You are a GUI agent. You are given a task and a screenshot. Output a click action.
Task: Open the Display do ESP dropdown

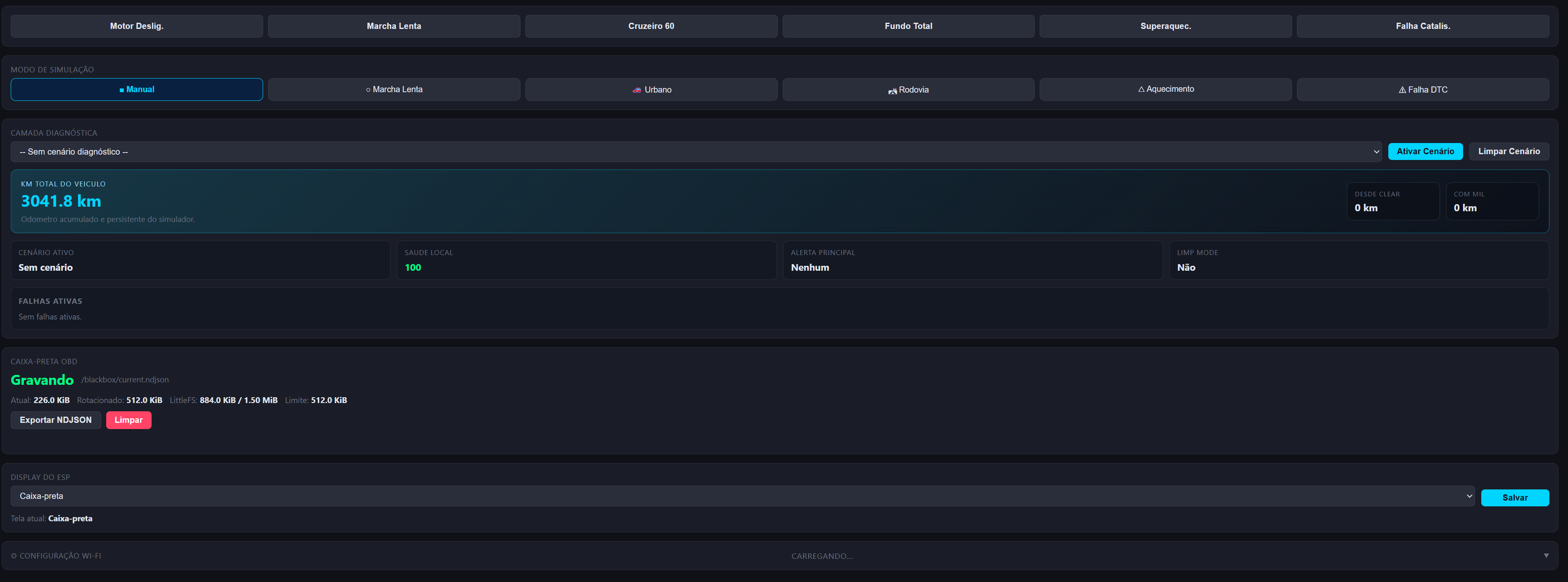point(743,496)
